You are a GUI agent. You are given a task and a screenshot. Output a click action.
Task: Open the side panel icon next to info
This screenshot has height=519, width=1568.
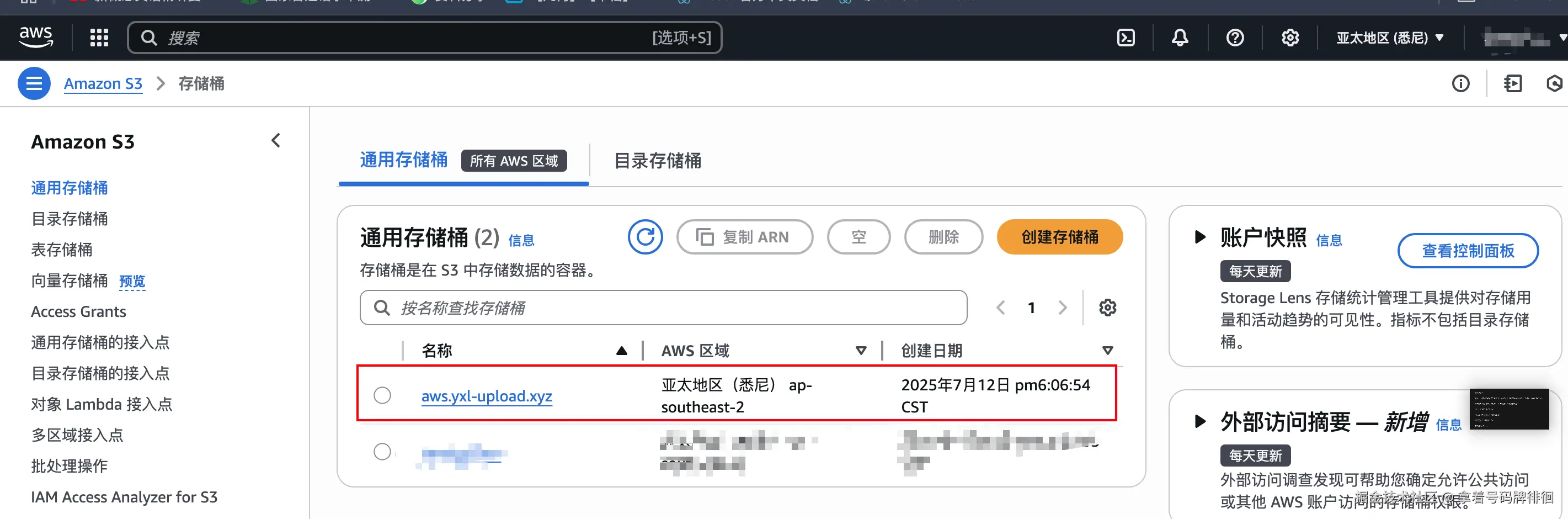(1513, 83)
